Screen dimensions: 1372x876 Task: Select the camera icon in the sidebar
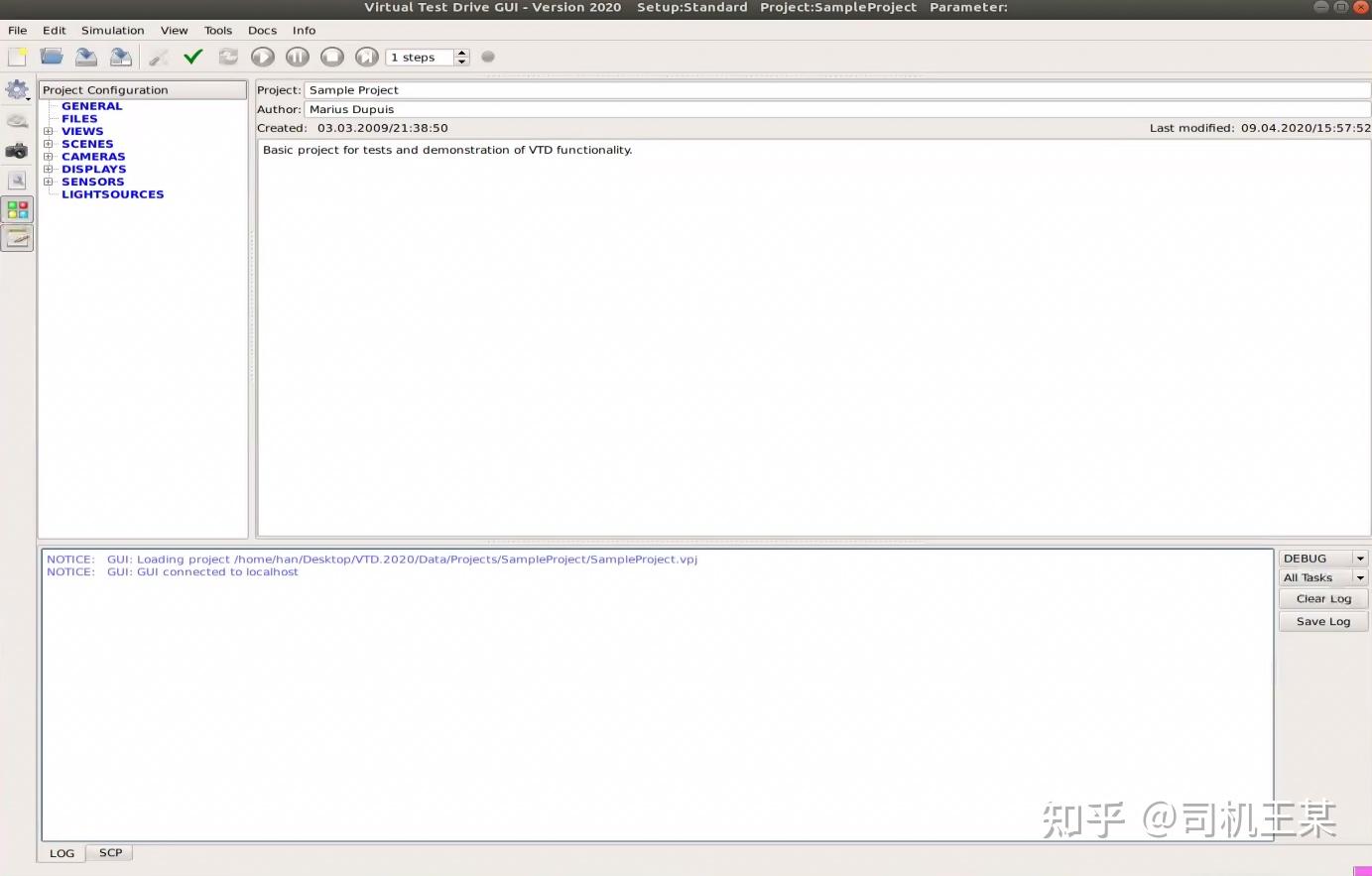(16, 150)
